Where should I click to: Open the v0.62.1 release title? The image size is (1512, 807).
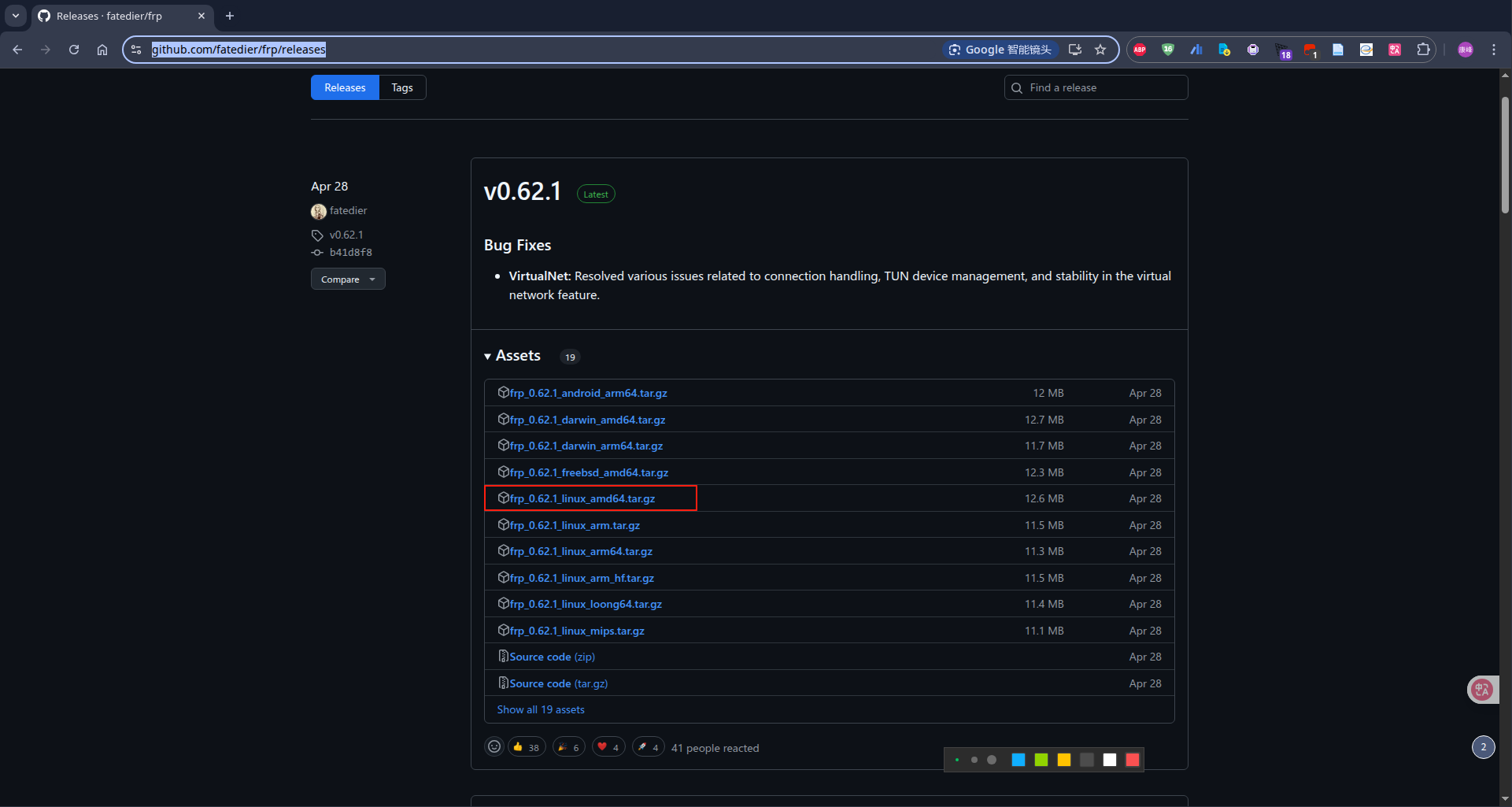(x=523, y=191)
